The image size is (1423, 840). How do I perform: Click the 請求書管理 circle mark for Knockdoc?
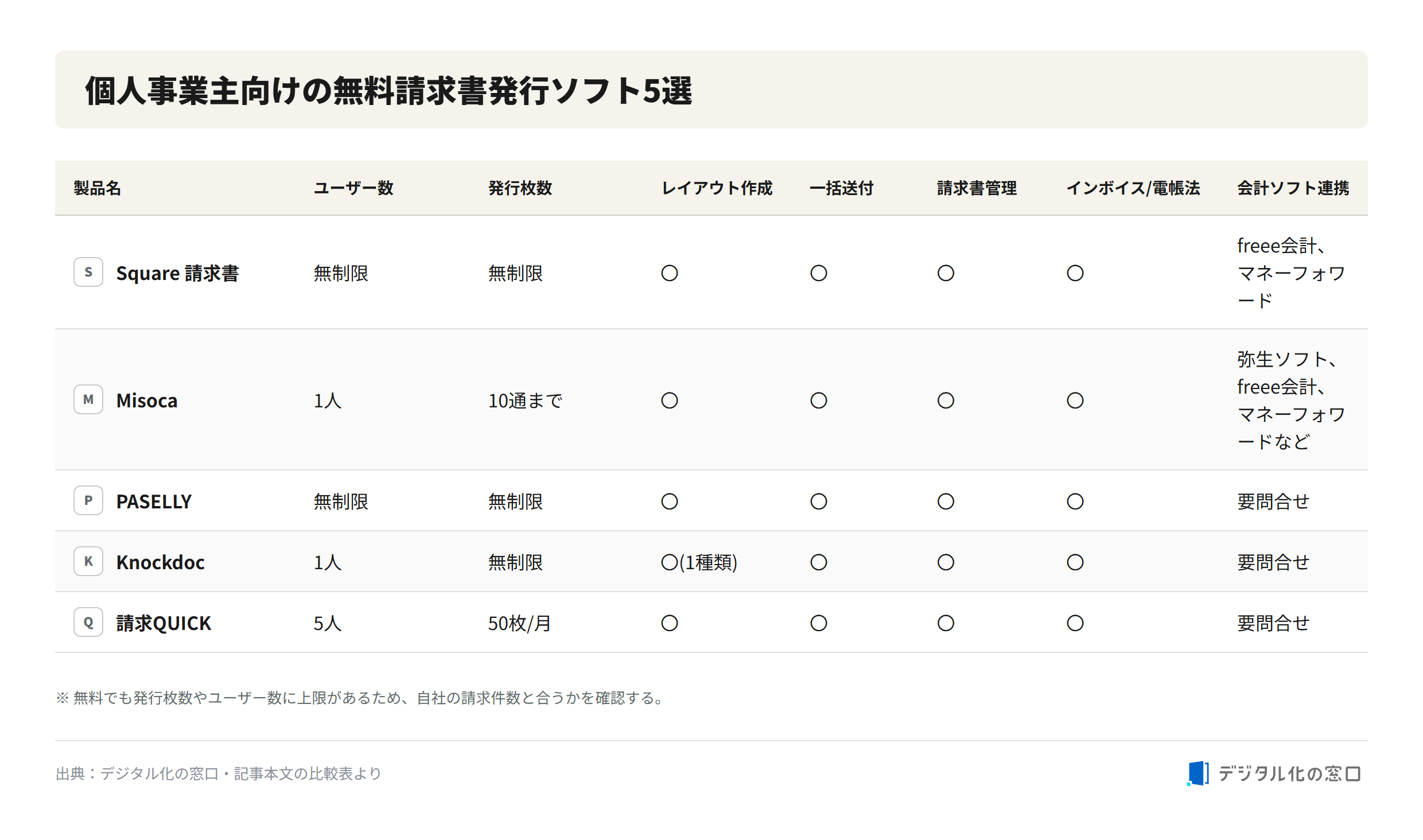(946, 562)
